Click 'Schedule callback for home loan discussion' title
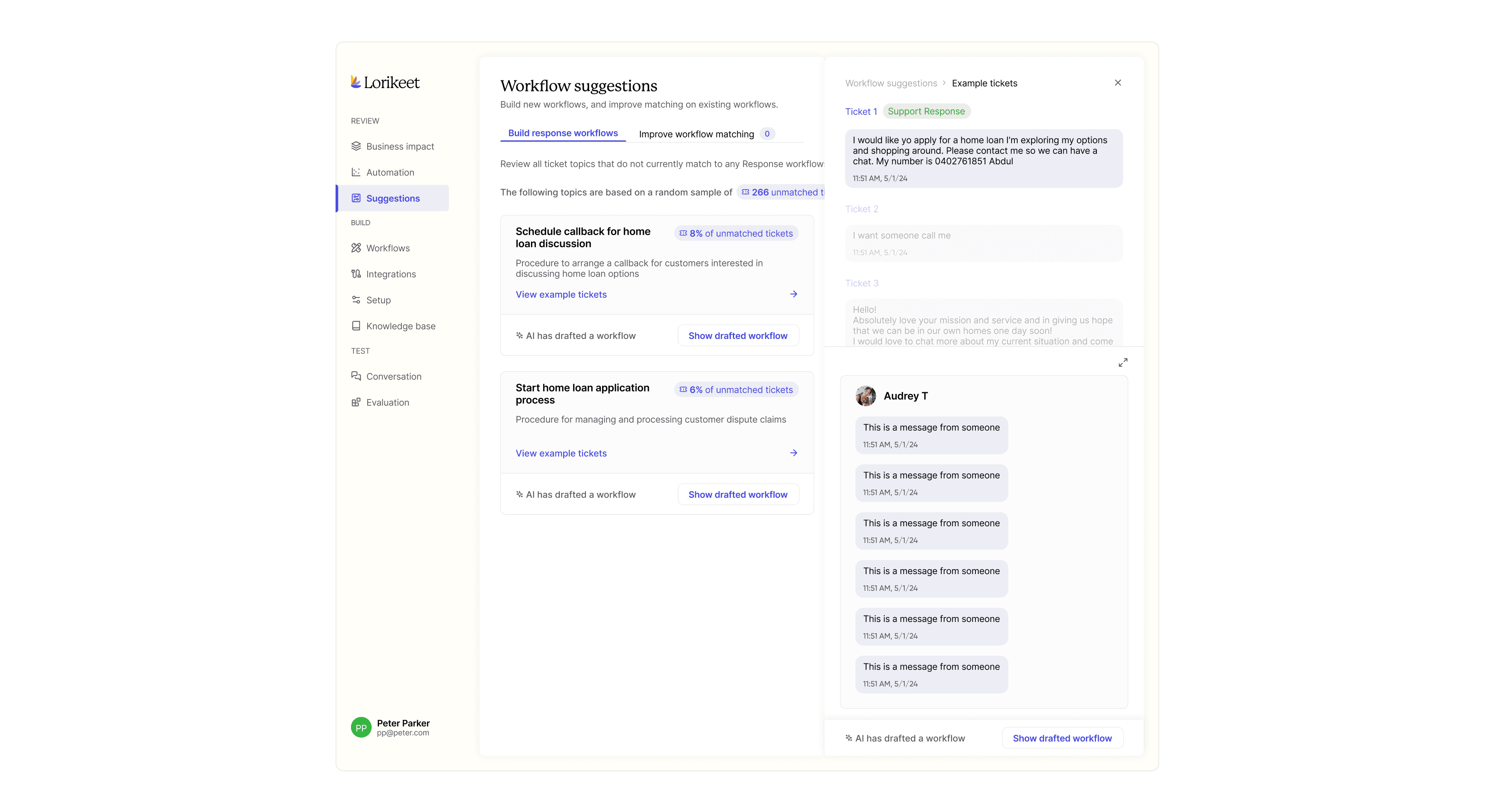 583,237
